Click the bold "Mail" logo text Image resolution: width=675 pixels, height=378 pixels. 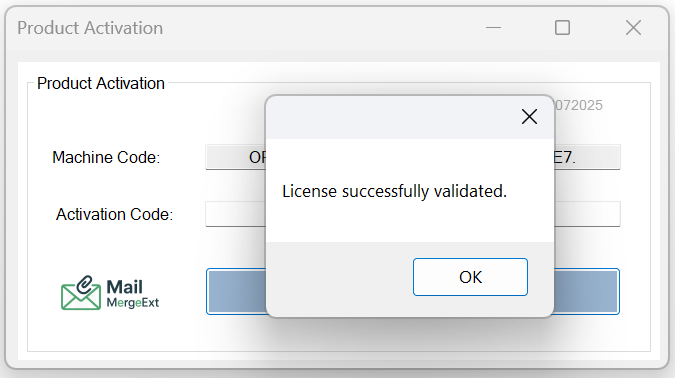124,287
